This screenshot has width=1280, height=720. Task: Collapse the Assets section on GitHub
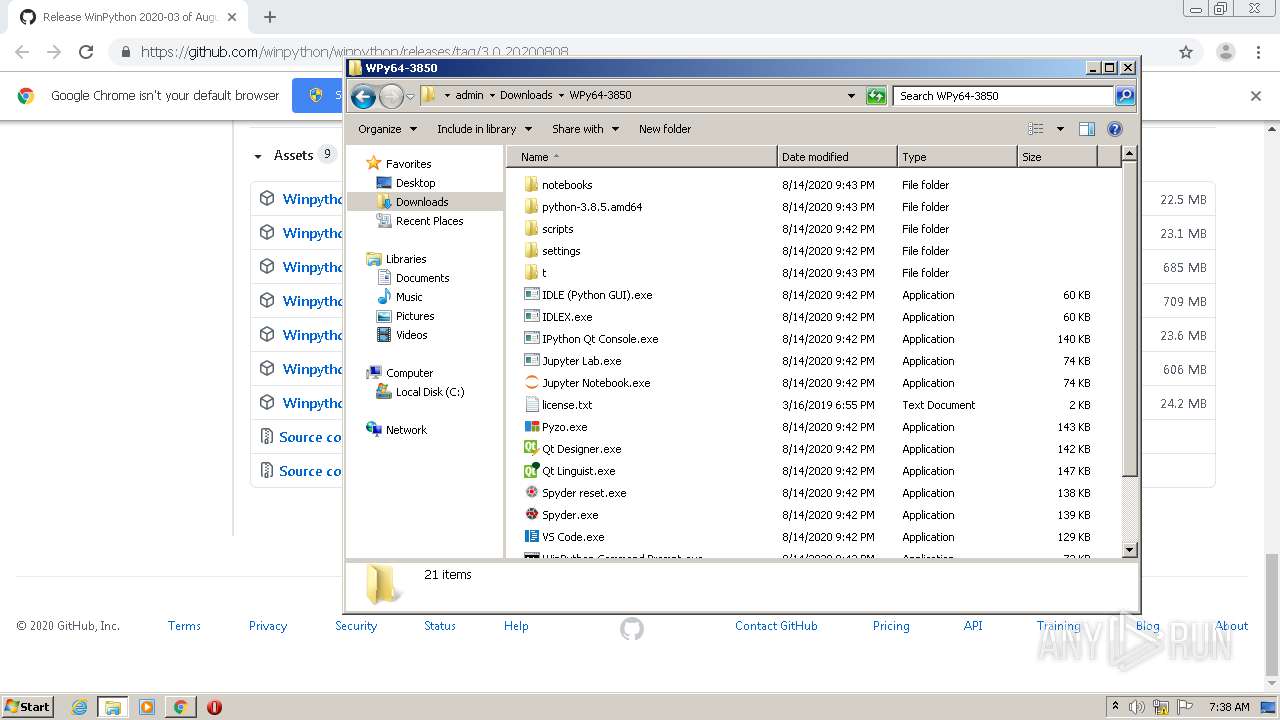[x=258, y=156]
